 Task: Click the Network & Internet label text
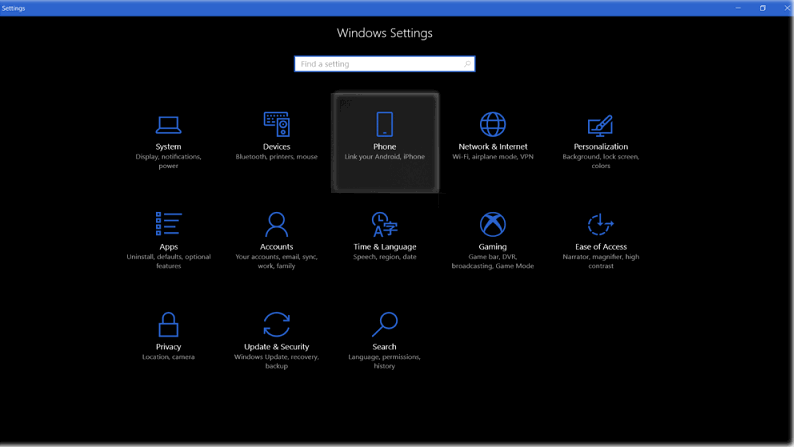493,147
